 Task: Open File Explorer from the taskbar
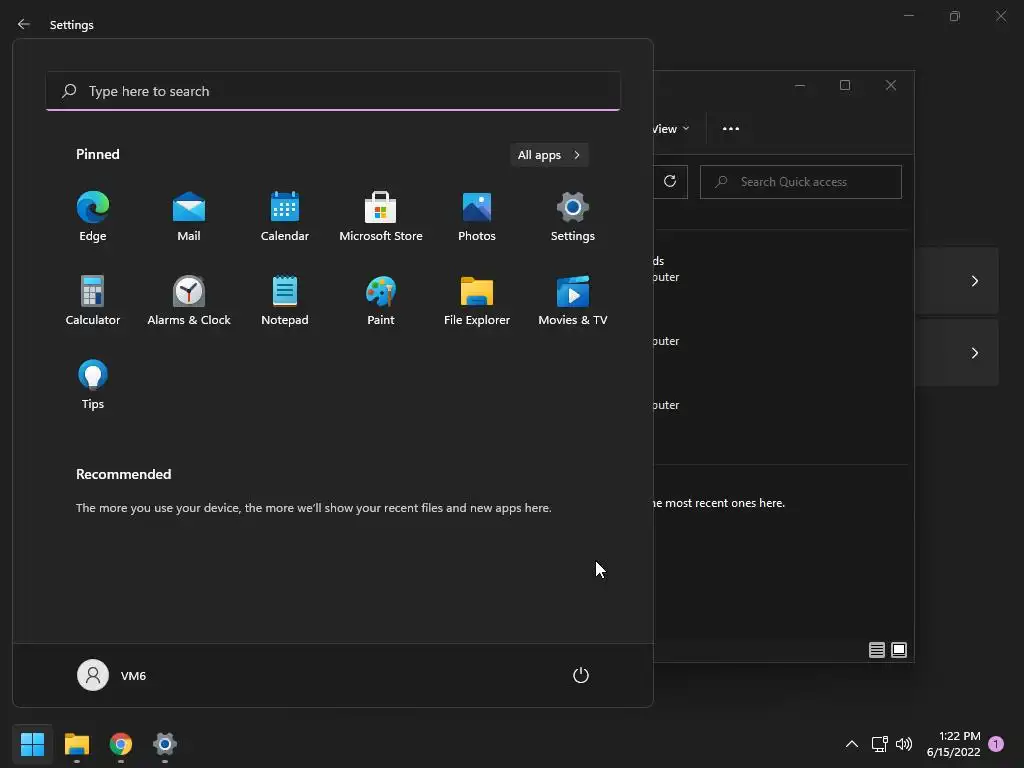(76, 744)
